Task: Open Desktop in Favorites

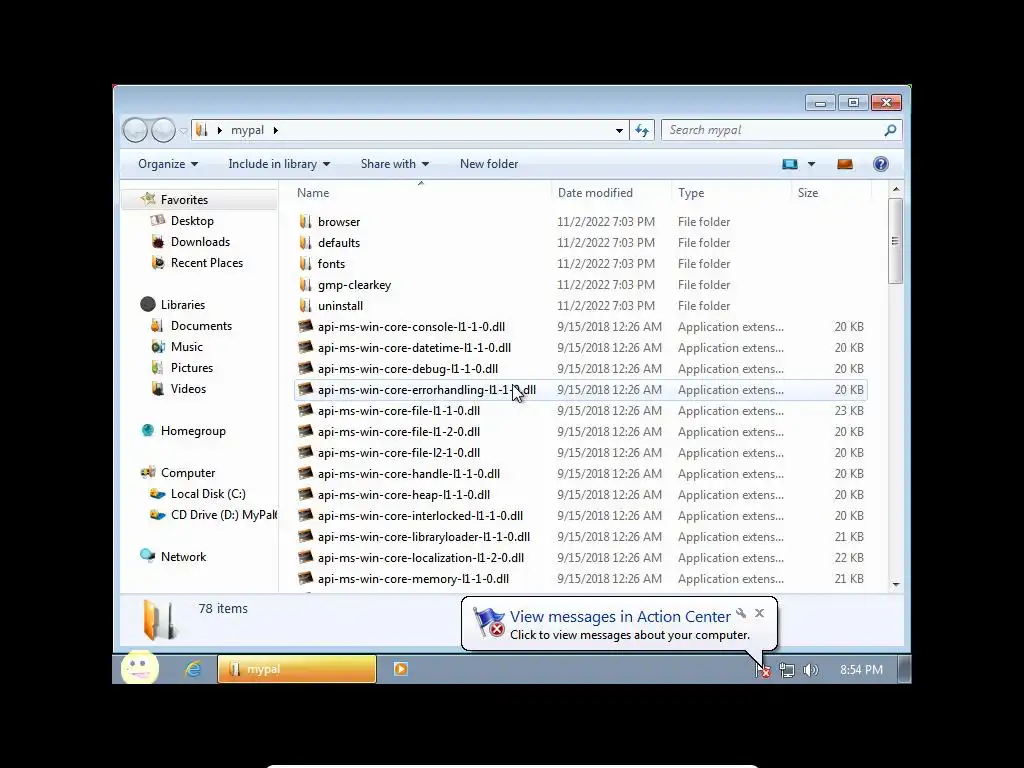Action: (x=191, y=221)
